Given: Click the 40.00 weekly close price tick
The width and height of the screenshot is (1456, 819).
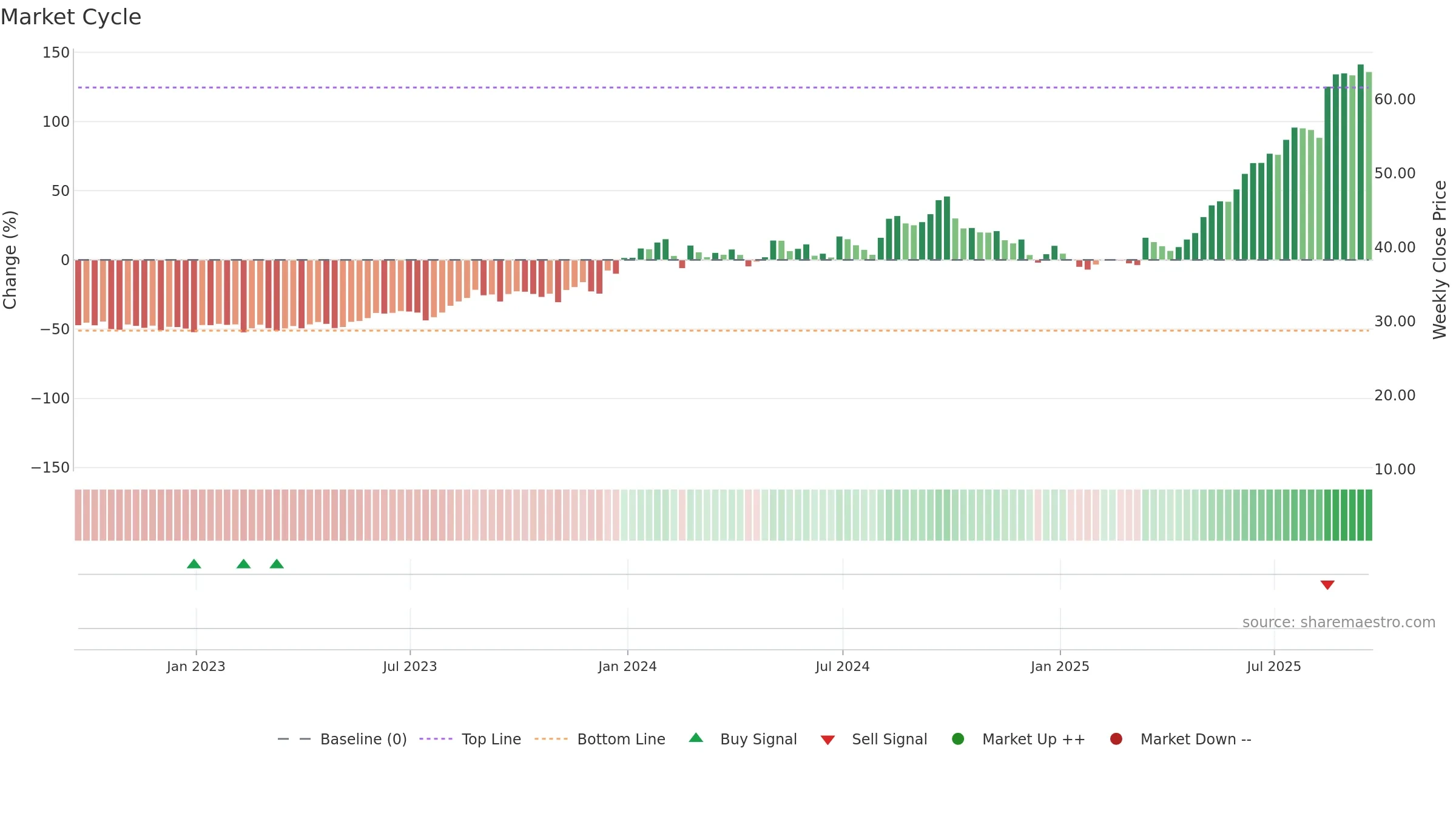Looking at the screenshot, I should click(1395, 248).
